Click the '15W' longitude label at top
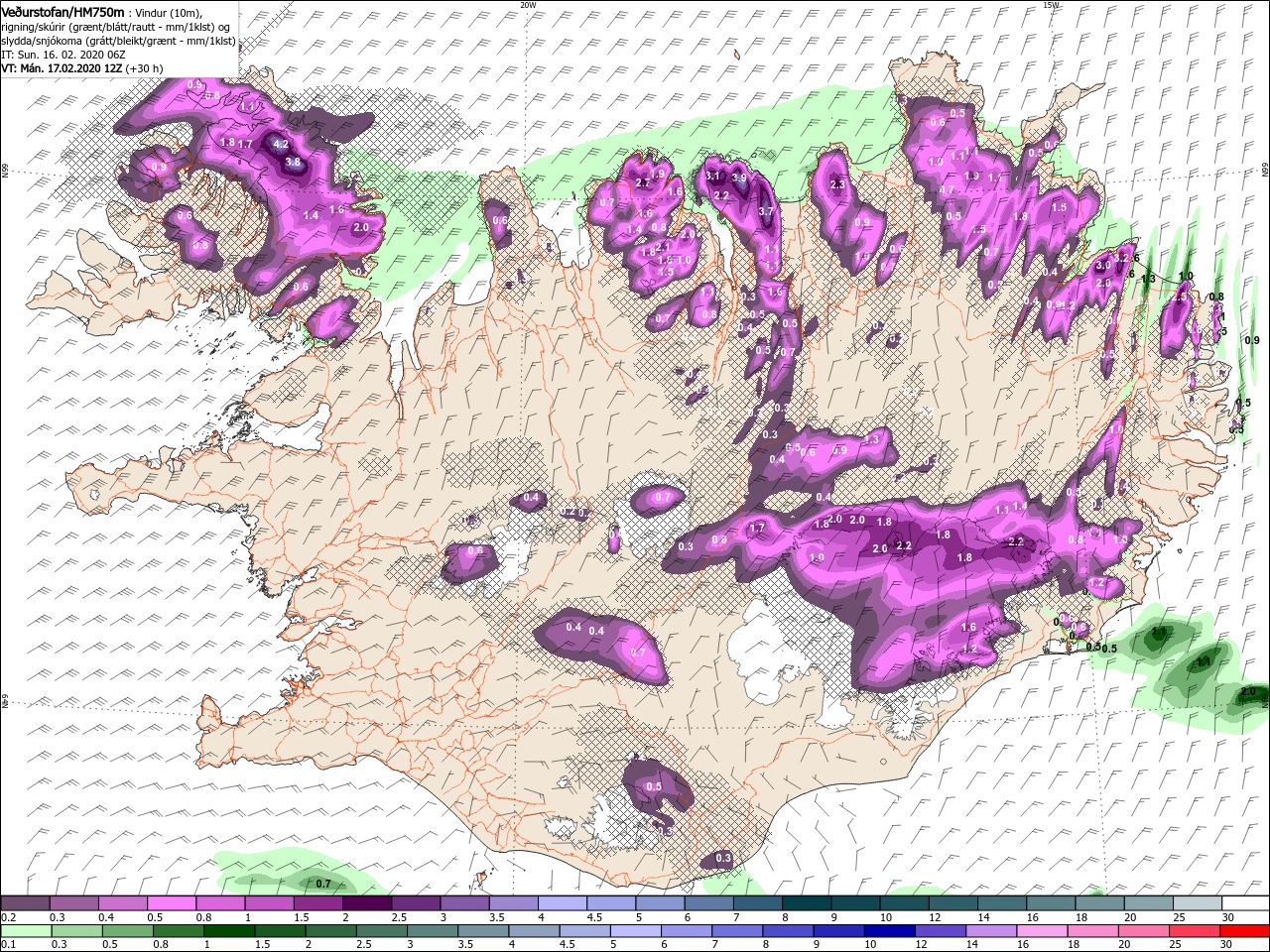 (x=1052, y=4)
